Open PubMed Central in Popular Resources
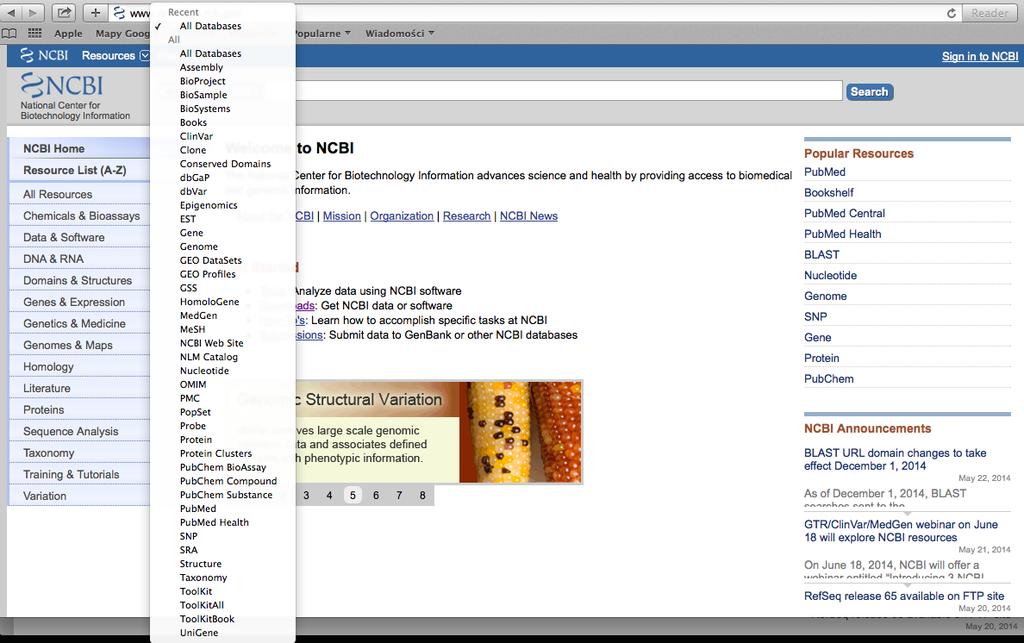 [x=844, y=213]
